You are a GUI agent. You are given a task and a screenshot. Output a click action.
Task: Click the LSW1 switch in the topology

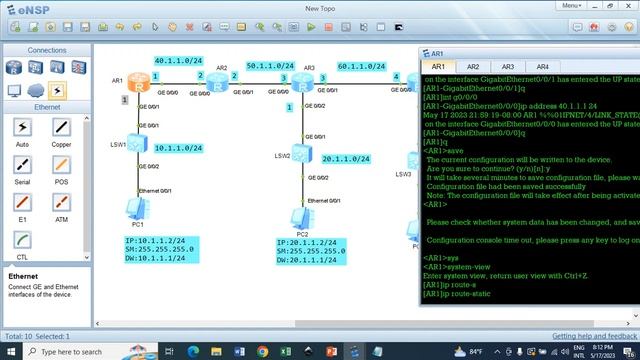point(138,143)
